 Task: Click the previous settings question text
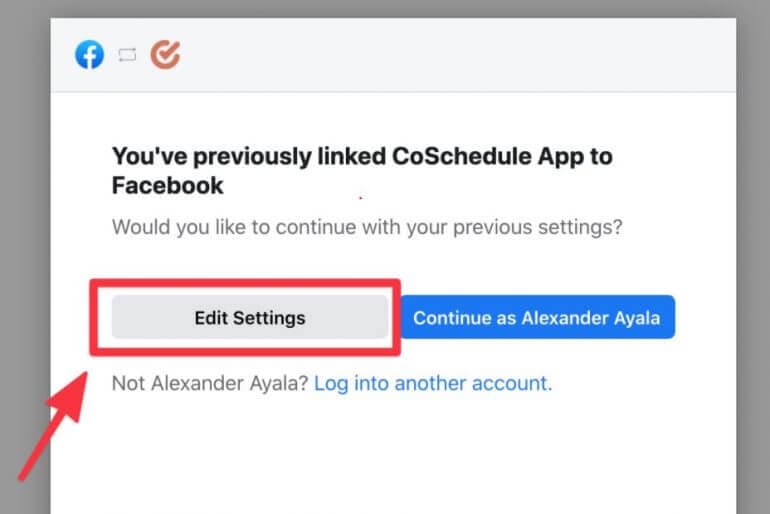[367, 227]
